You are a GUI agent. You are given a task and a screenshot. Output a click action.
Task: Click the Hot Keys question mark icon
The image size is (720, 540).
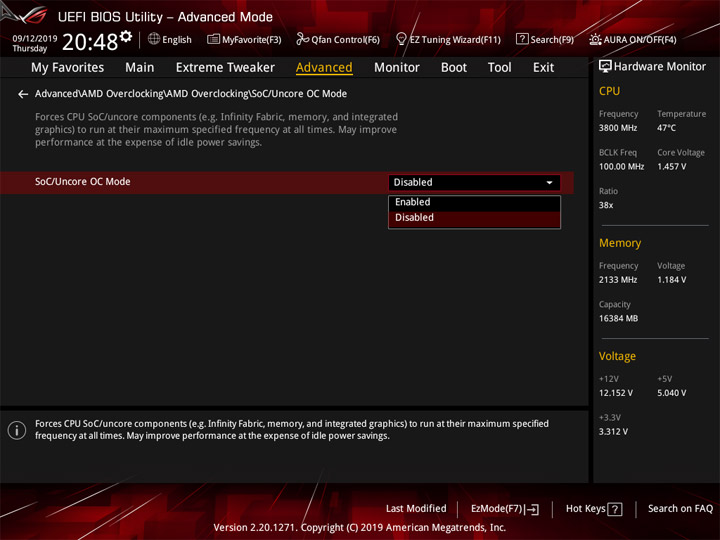pyautogui.click(x=615, y=509)
